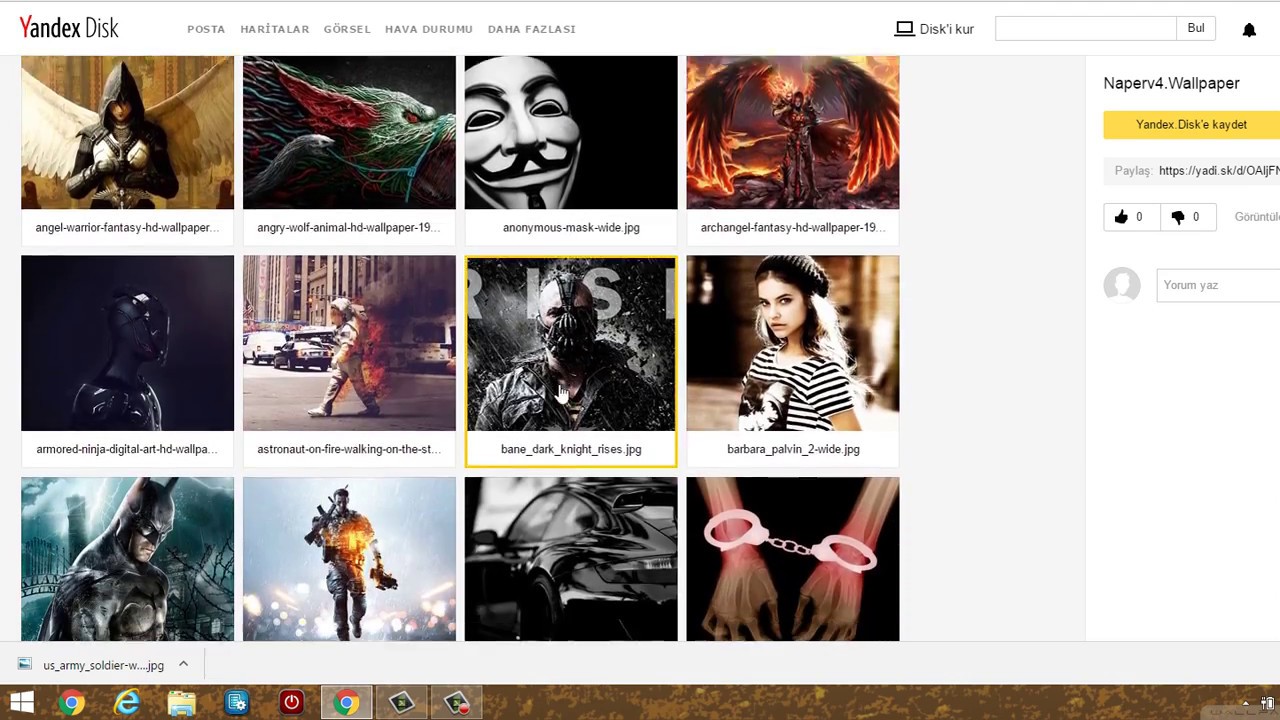Click the Disk'i kur laptop icon
Screen dimensions: 1280x720
click(x=904, y=29)
